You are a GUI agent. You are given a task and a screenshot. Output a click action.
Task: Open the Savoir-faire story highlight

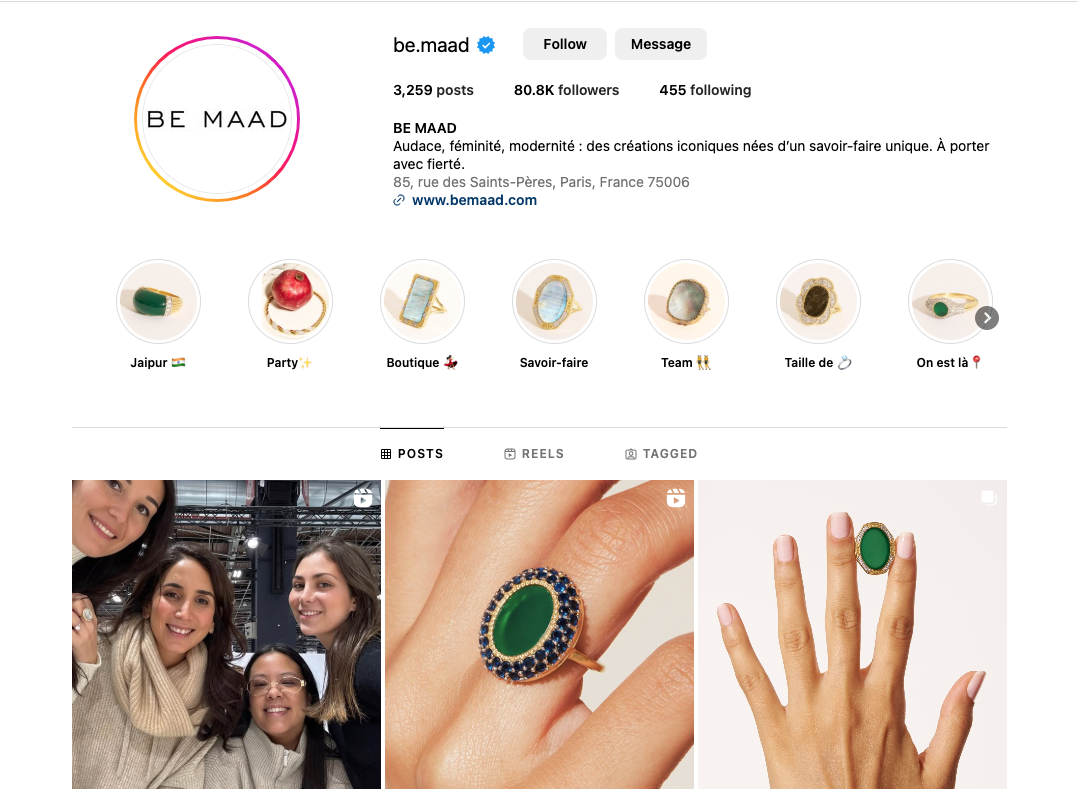(554, 301)
